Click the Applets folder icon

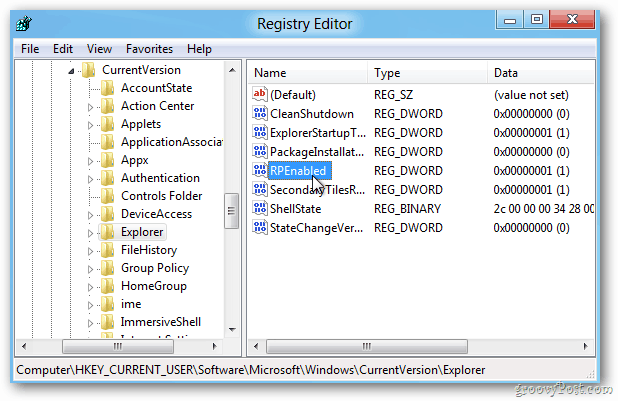click(x=107, y=124)
